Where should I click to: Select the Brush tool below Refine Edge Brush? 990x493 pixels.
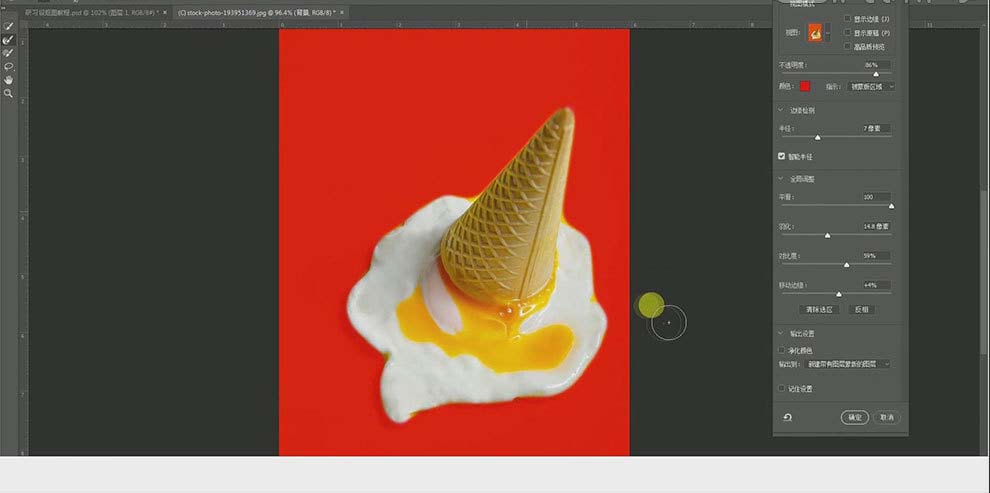pos(9,53)
